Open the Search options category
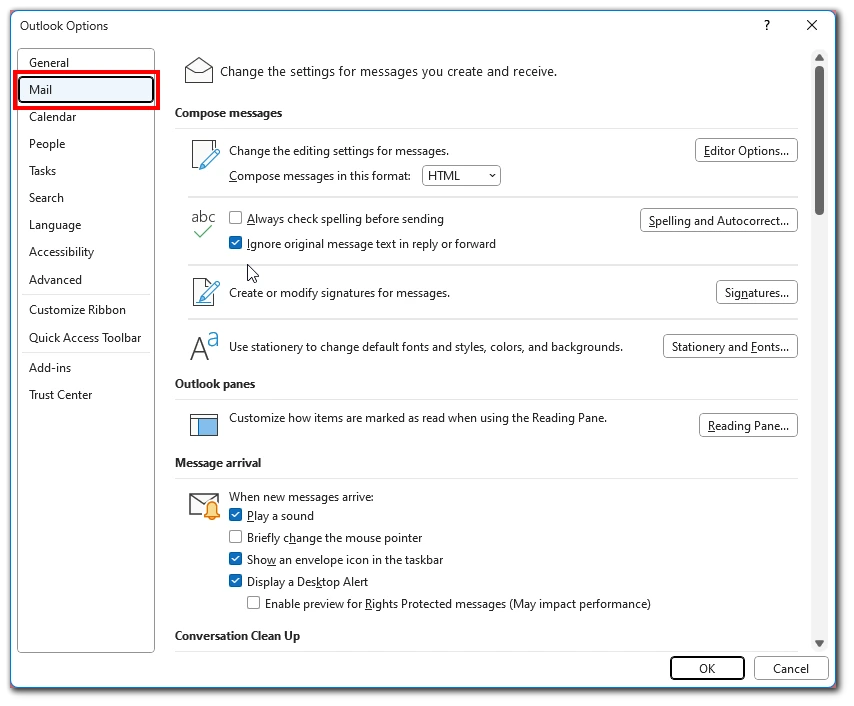The height and width of the screenshot is (706, 854). tap(86, 198)
